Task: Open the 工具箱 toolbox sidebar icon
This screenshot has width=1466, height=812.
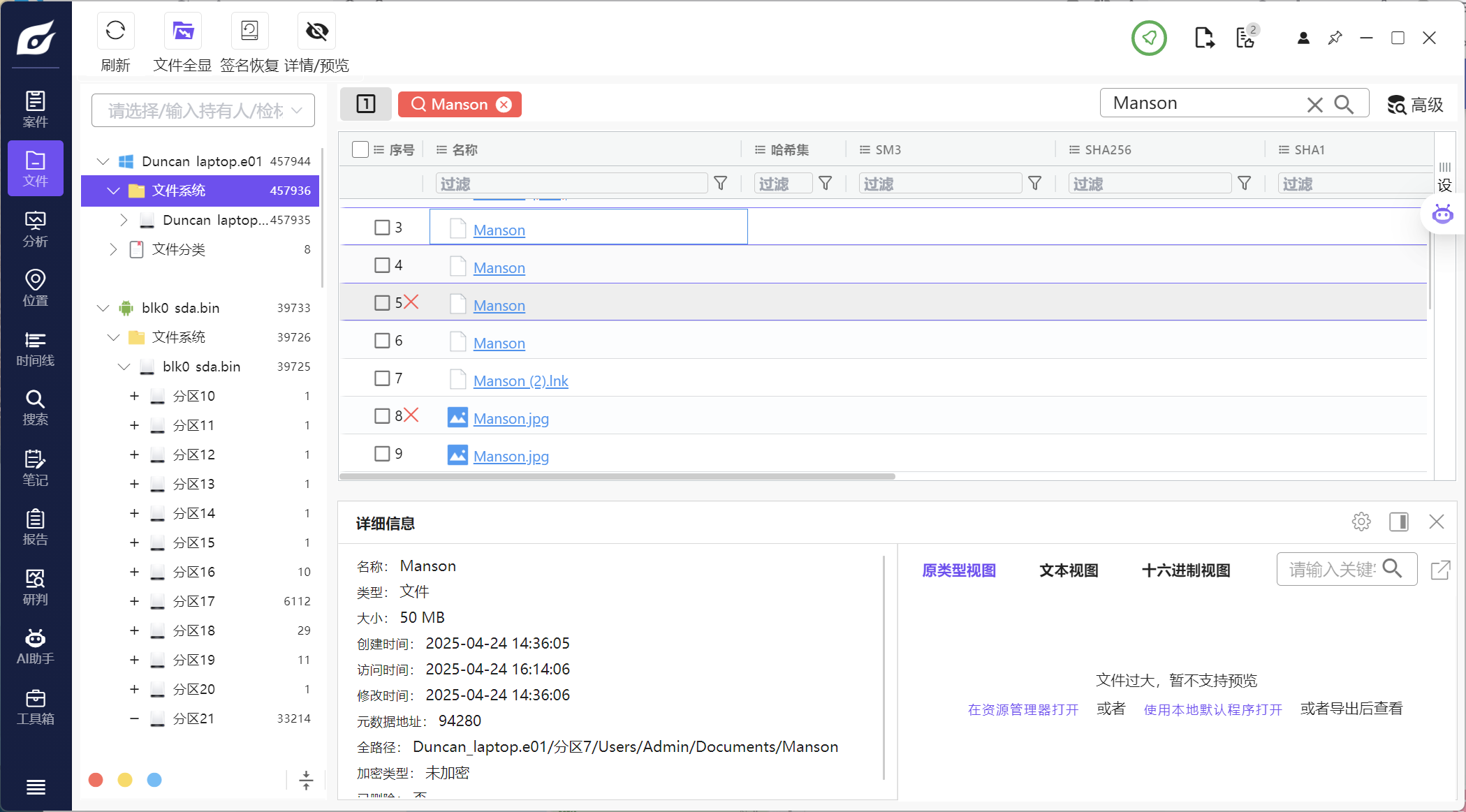Action: click(35, 707)
